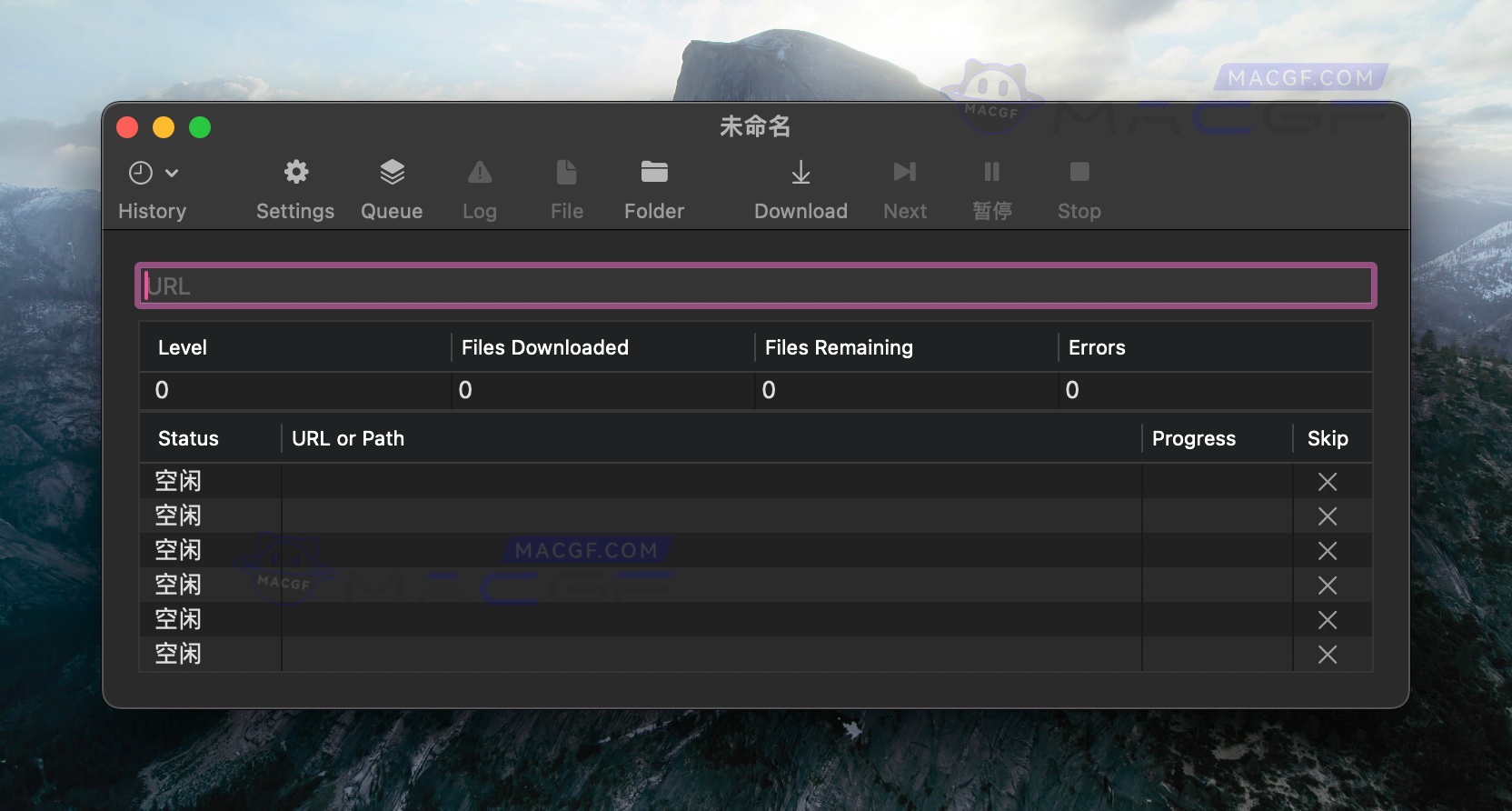The image size is (1512, 811).
Task: Click the Stop square icon
Action: click(1079, 172)
